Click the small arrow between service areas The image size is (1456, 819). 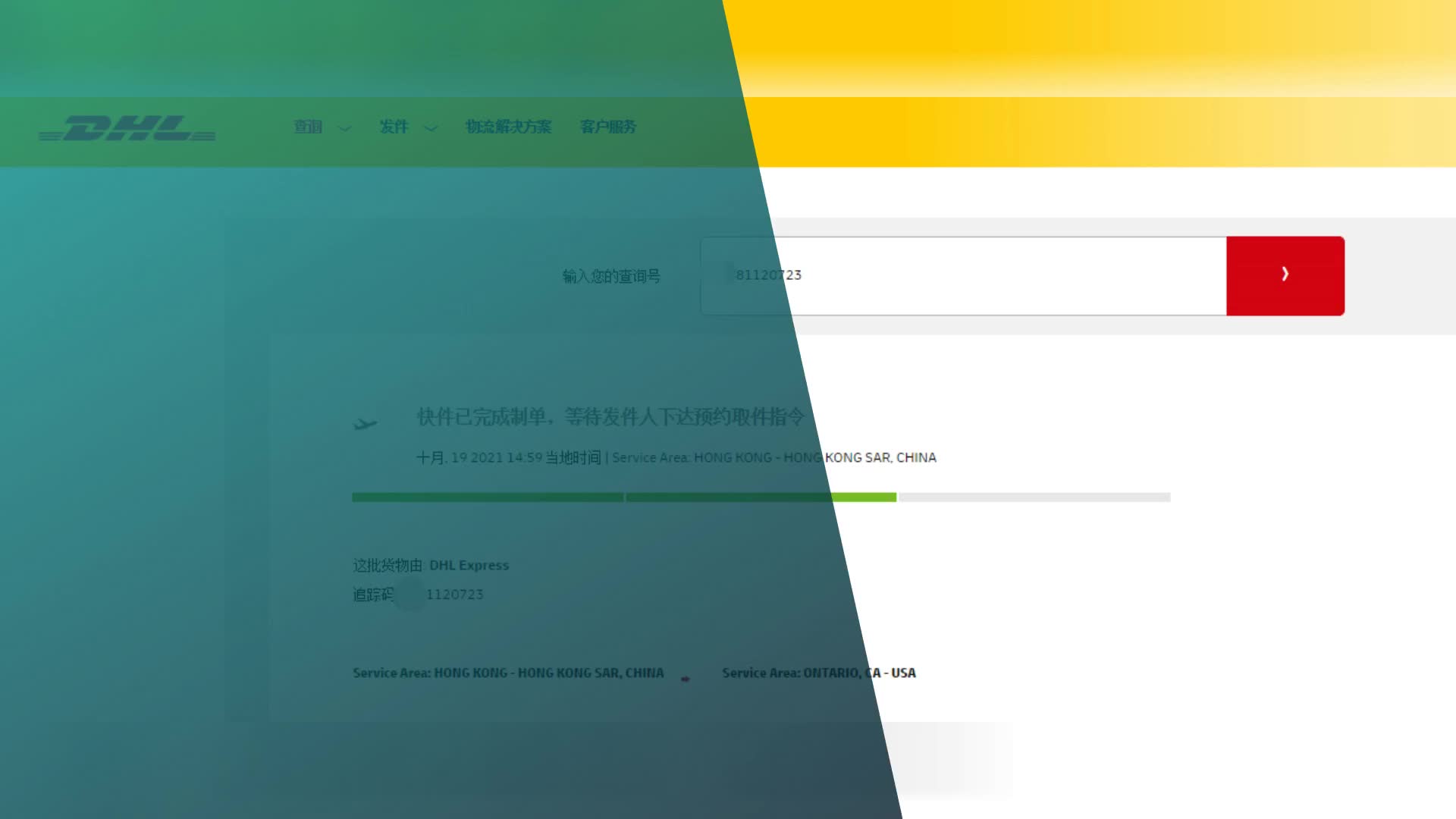click(686, 679)
